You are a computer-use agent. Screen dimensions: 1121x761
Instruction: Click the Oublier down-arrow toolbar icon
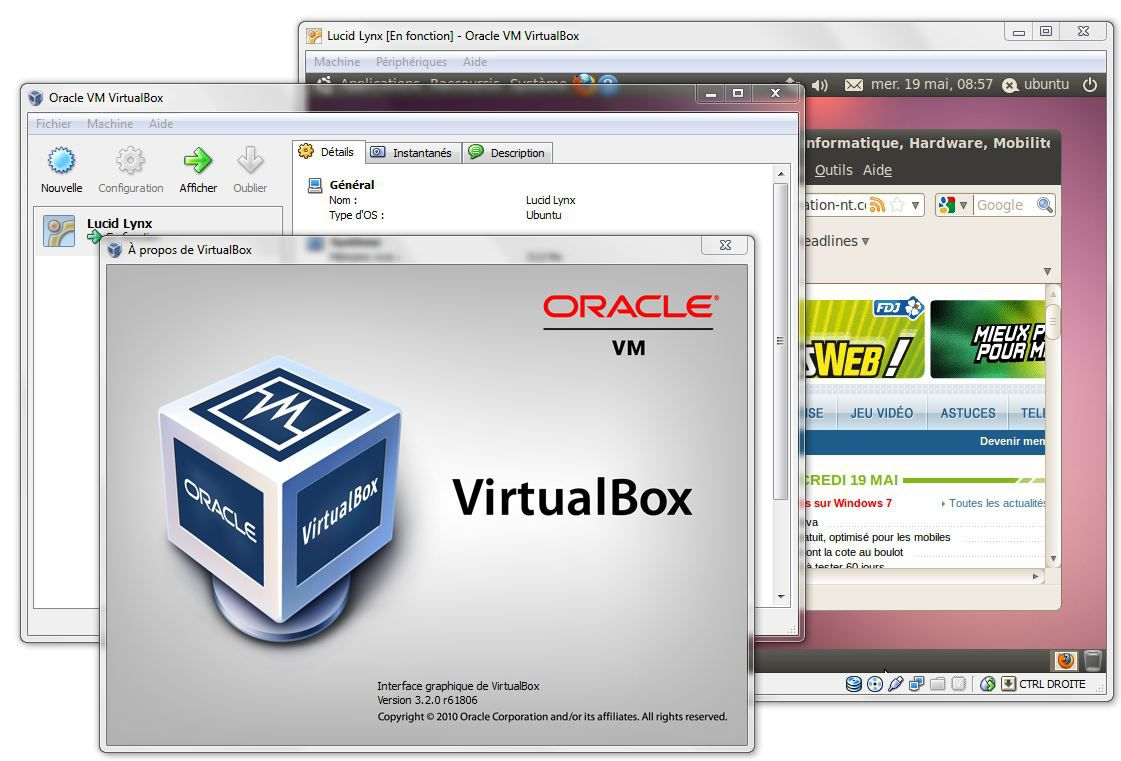tap(250, 161)
